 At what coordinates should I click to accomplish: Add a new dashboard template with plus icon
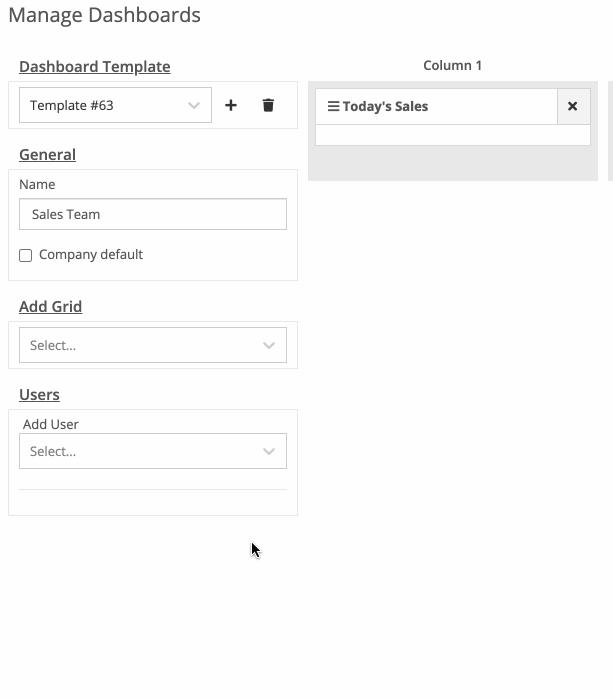pyautogui.click(x=230, y=105)
